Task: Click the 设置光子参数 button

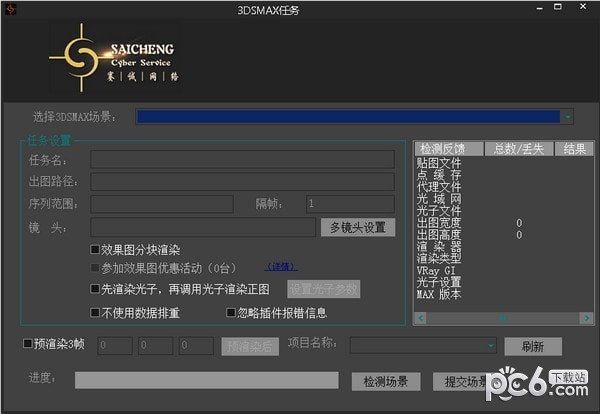Action: point(324,289)
